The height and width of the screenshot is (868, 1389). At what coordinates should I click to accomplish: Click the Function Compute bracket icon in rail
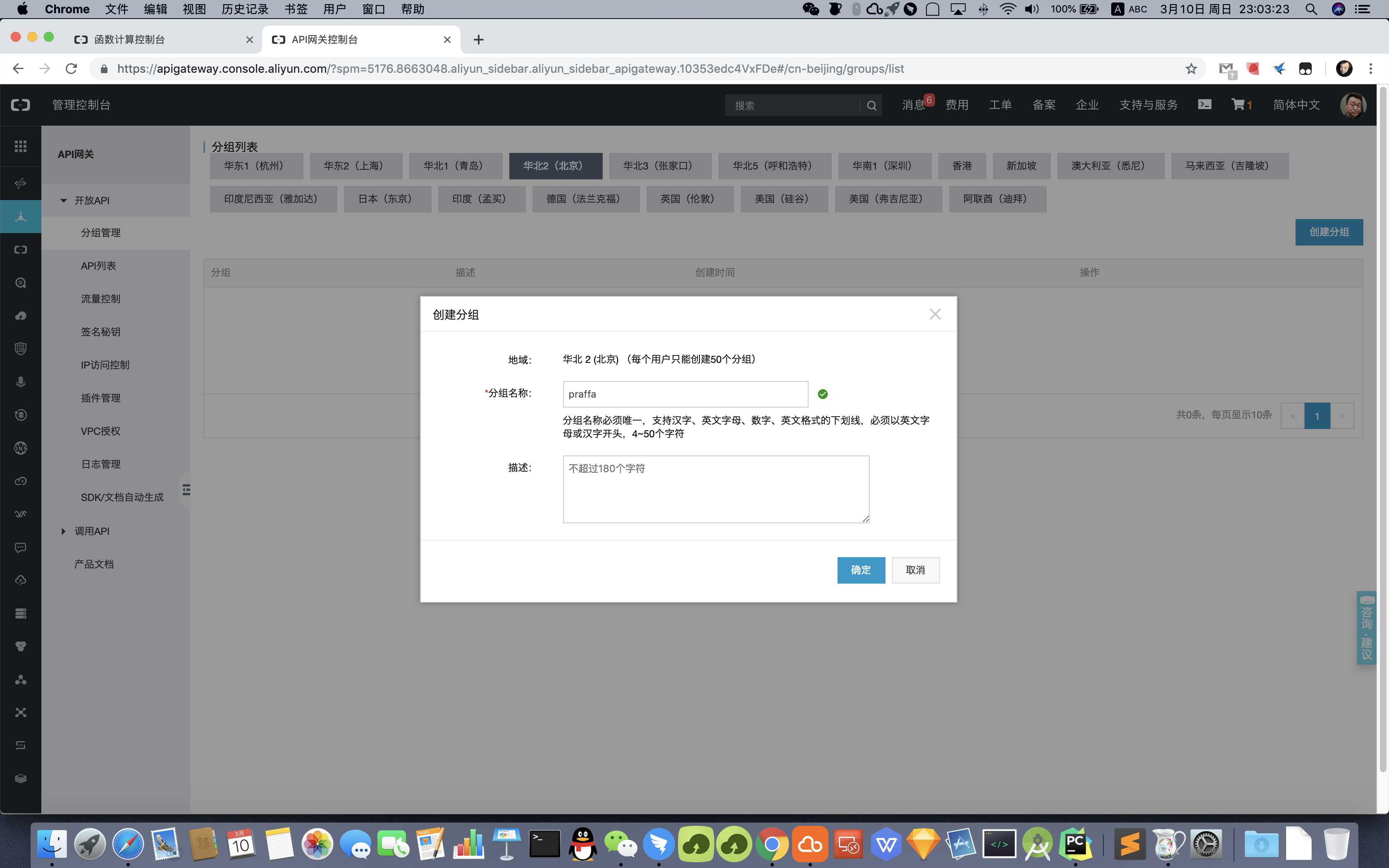point(21,250)
